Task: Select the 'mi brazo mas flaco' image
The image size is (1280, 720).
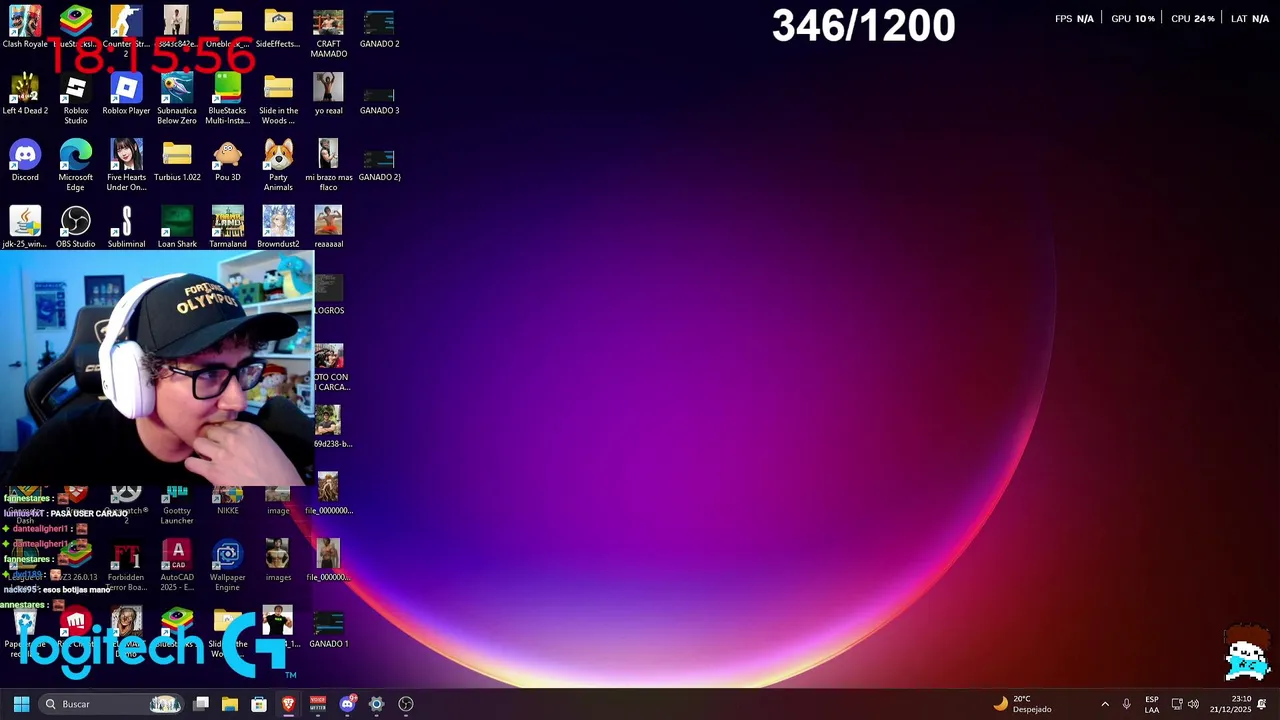Action: [x=328, y=166]
